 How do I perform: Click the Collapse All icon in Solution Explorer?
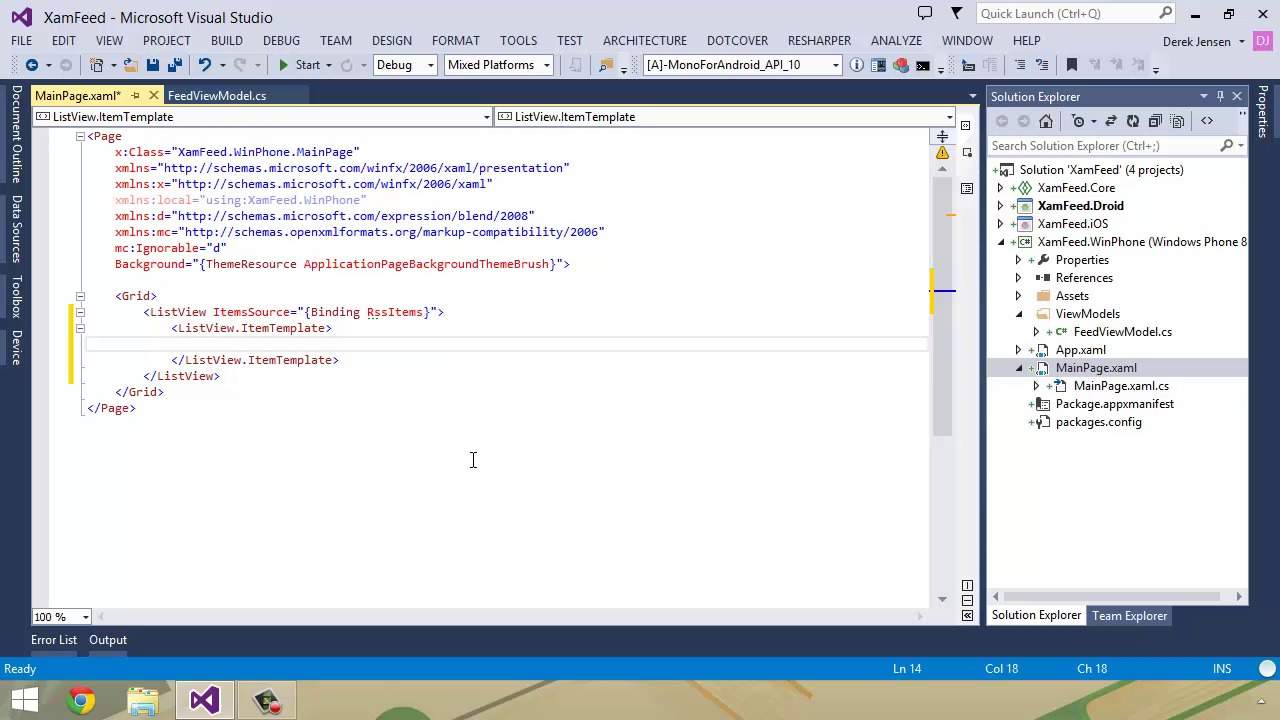(1155, 121)
